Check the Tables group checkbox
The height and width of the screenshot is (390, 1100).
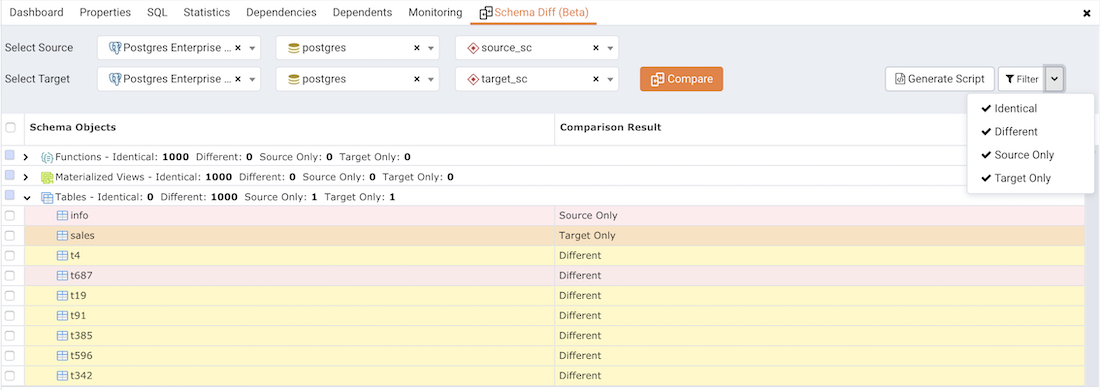pos(10,195)
